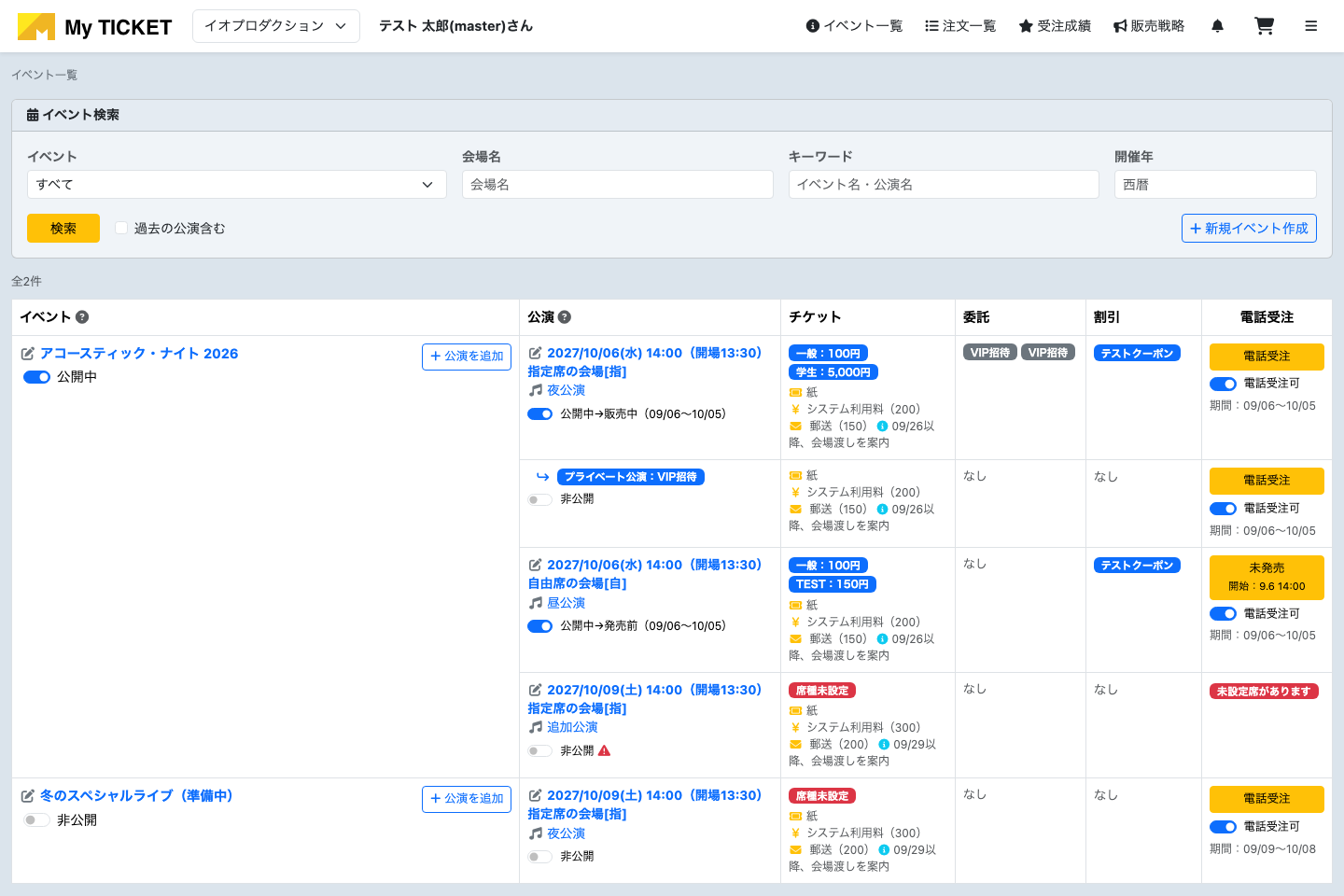Click the red 未設定席があります badge
The width and height of the screenshot is (1344, 896).
click(1264, 692)
